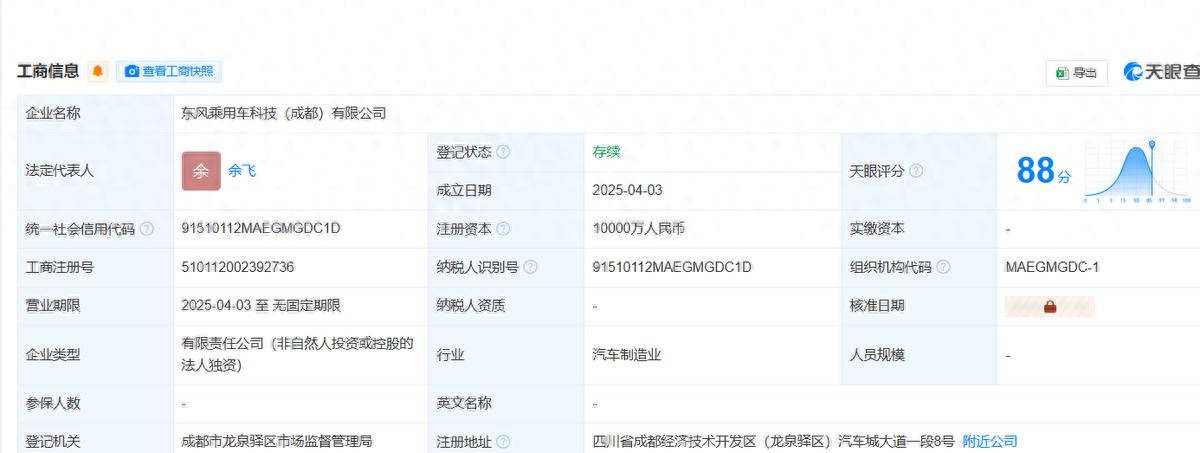Click the score distribution chart

point(1138,172)
